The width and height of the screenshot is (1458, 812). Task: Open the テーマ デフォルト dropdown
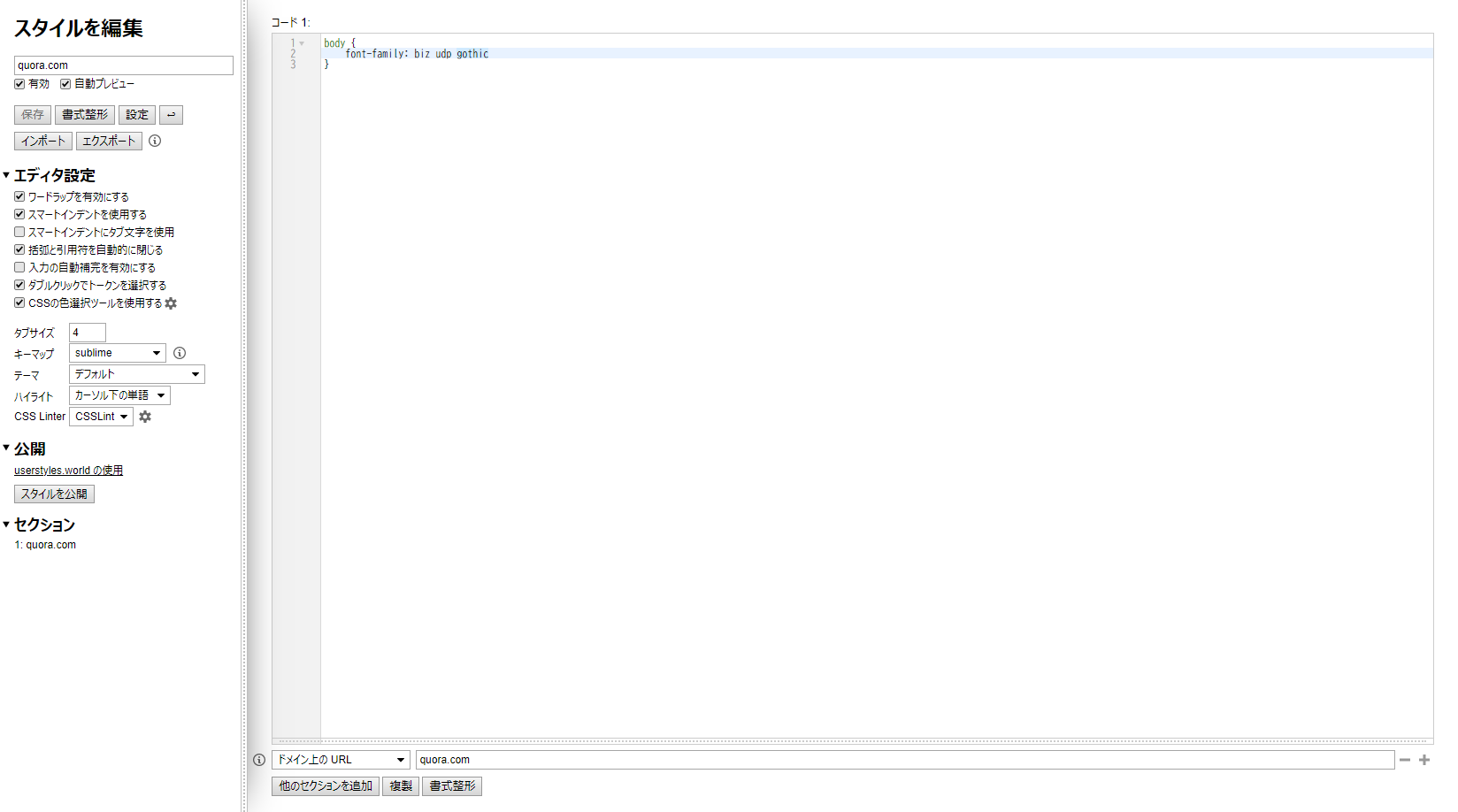(137, 374)
